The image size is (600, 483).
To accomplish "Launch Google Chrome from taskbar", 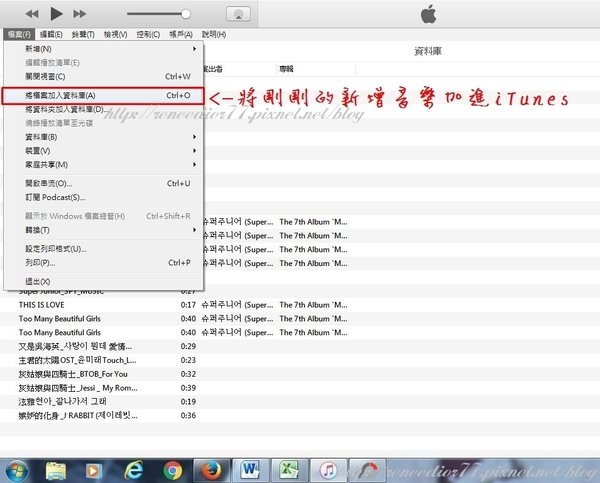I will [173, 471].
